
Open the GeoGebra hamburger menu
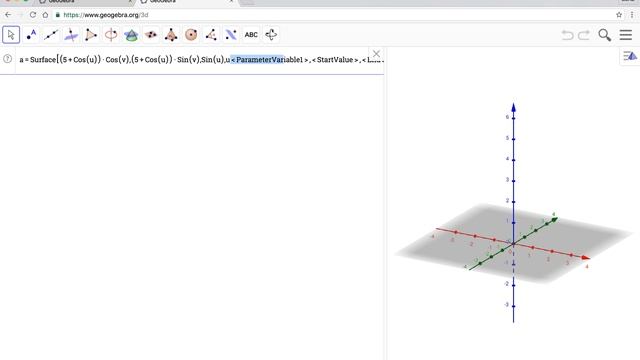pos(626,35)
